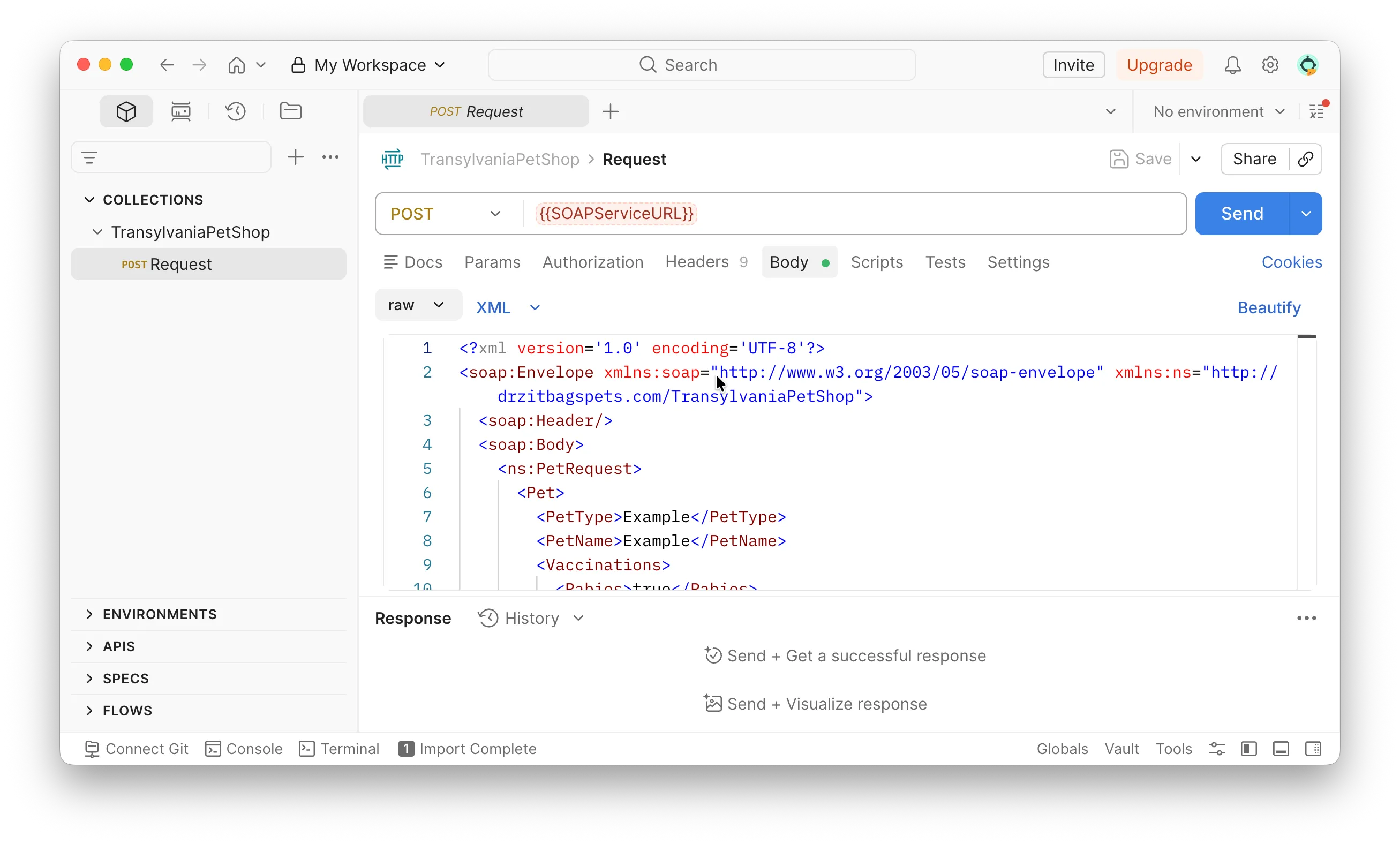Click the filter icon in sidebar search
This screenshot has width=1400, height=844.
click(x=89, y=157)
